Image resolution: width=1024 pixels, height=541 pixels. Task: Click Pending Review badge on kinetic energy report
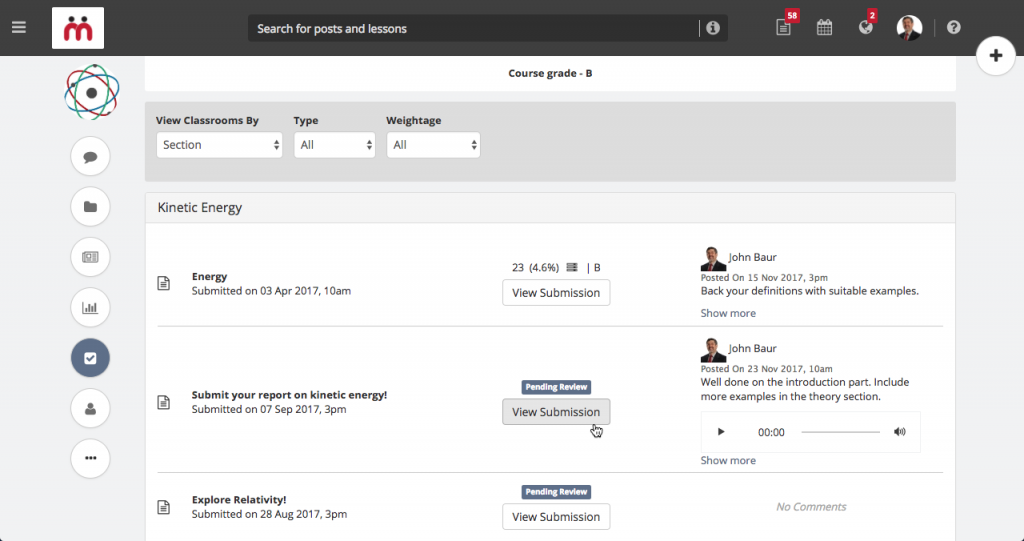(x=556, y=387)
